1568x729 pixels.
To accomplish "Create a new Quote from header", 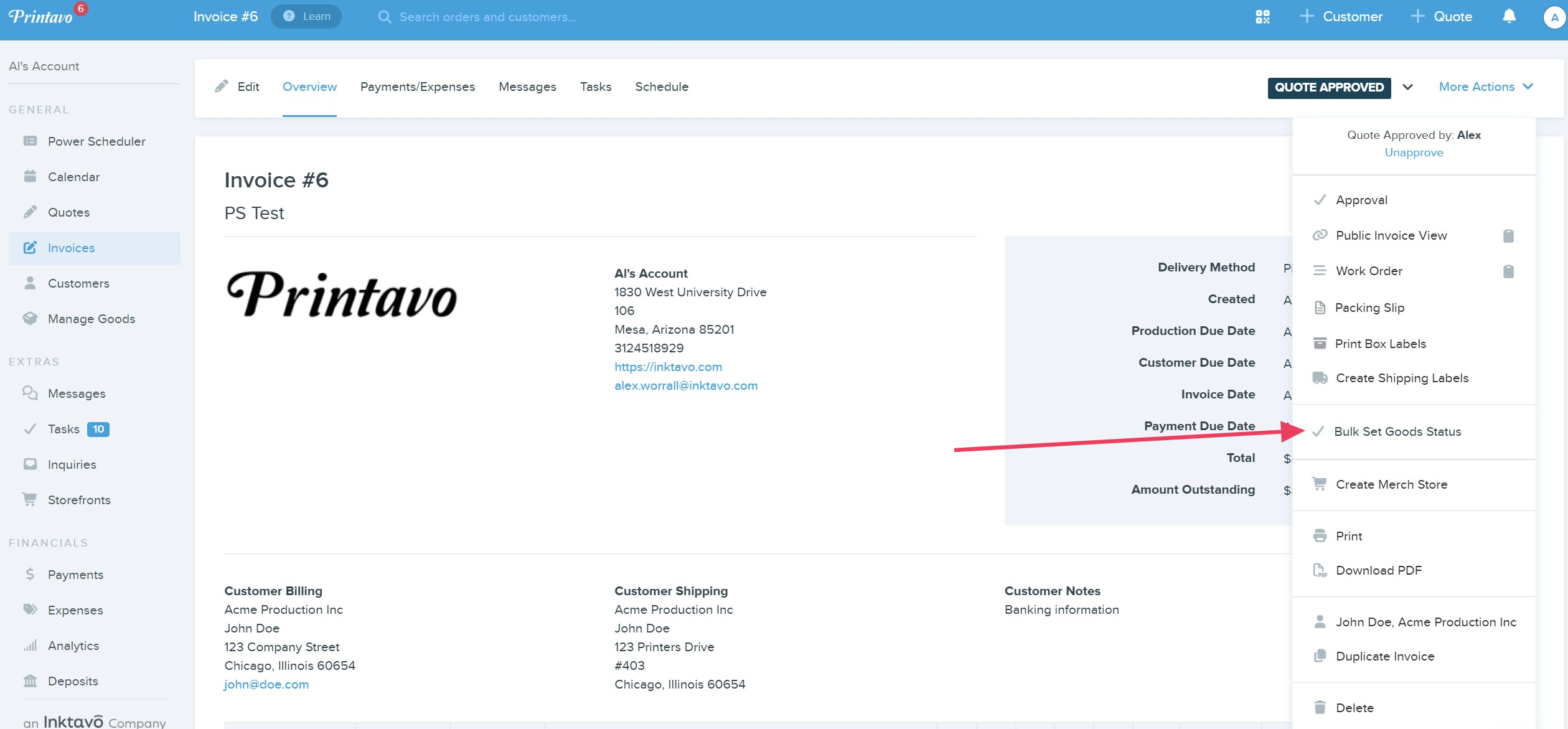I will pos(1441,17).
